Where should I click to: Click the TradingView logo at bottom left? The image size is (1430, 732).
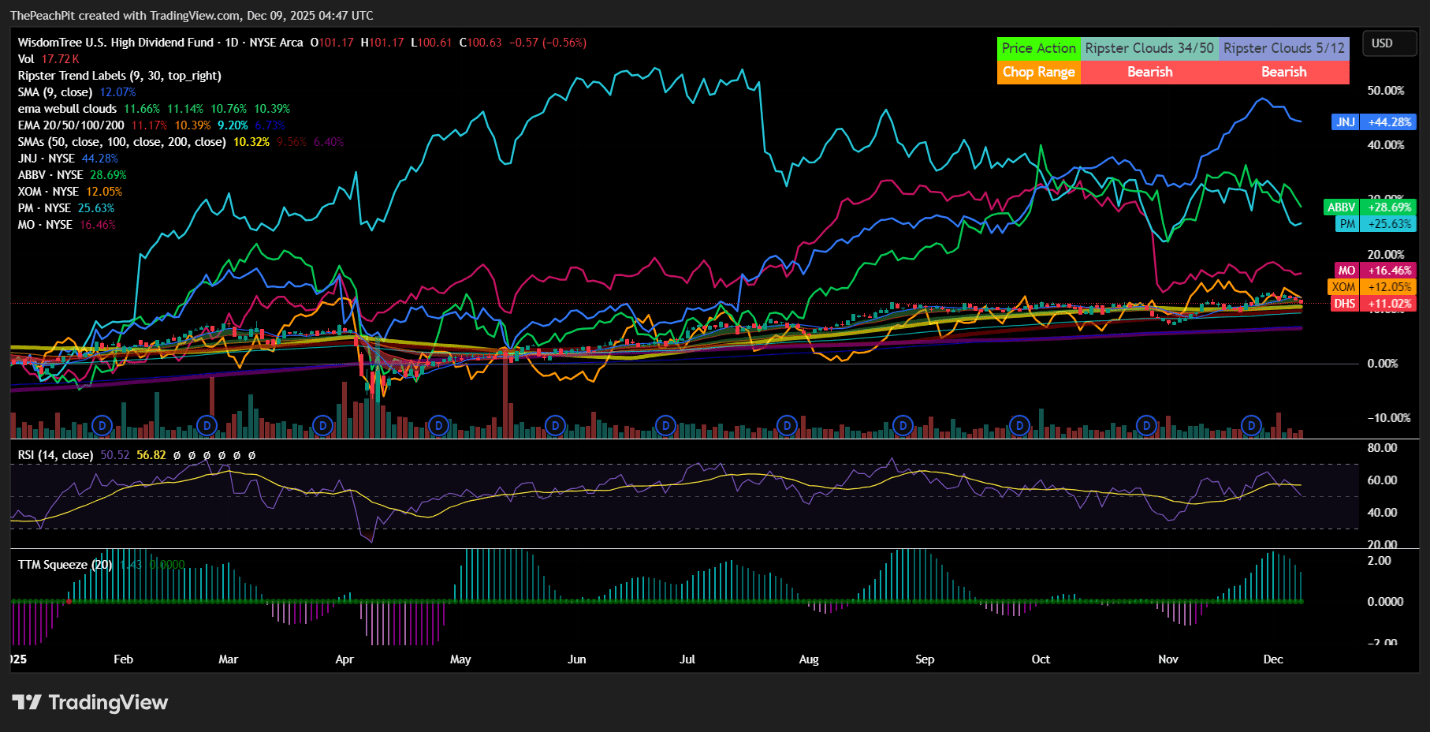[90, 703]
